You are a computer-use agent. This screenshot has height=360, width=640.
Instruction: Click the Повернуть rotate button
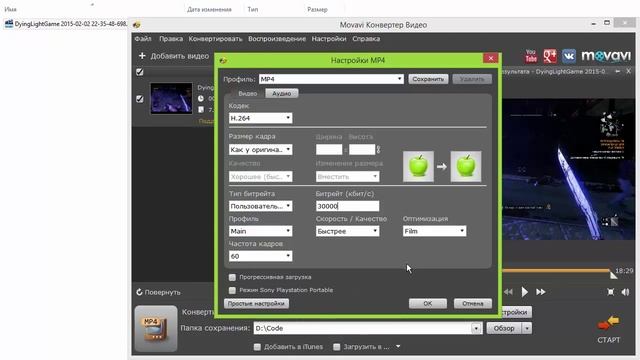coord(158,292)
